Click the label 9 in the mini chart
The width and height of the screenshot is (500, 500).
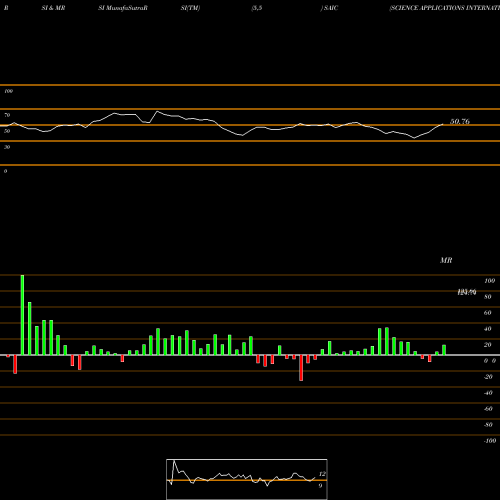pyautogui.click(x=320, y=486)
